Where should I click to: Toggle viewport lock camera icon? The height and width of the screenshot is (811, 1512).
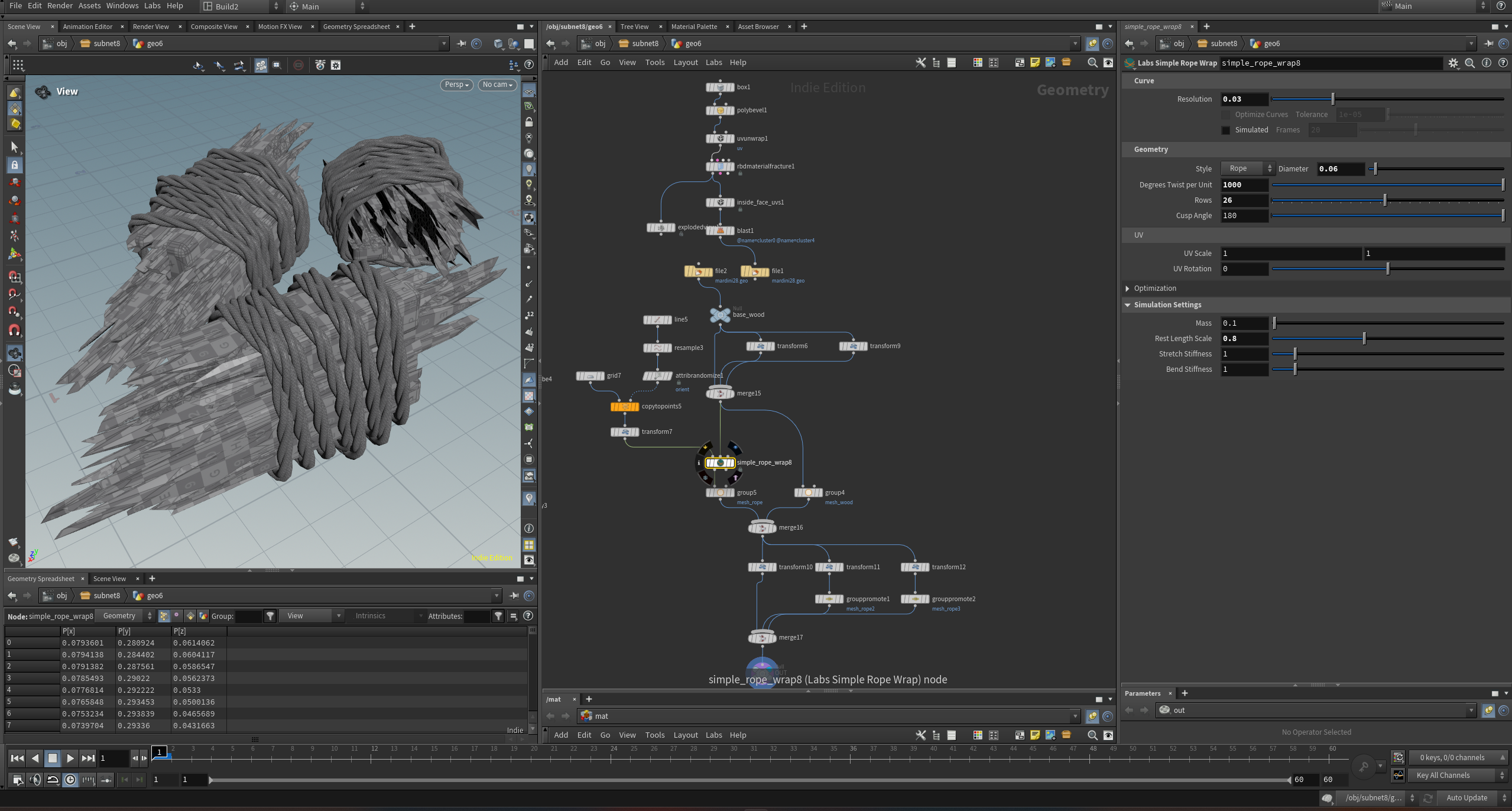click(529, 122)
